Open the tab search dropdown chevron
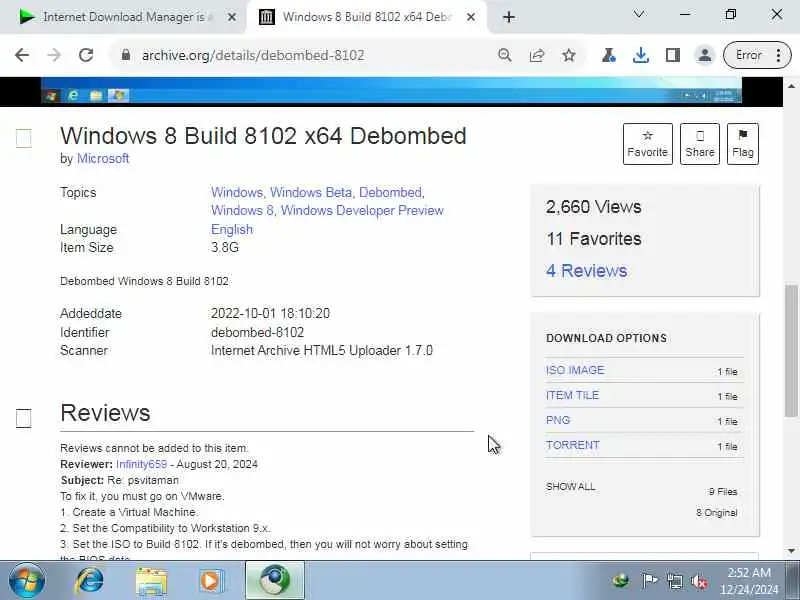Screen dimensions: 800x600 (x=639, y=14)
